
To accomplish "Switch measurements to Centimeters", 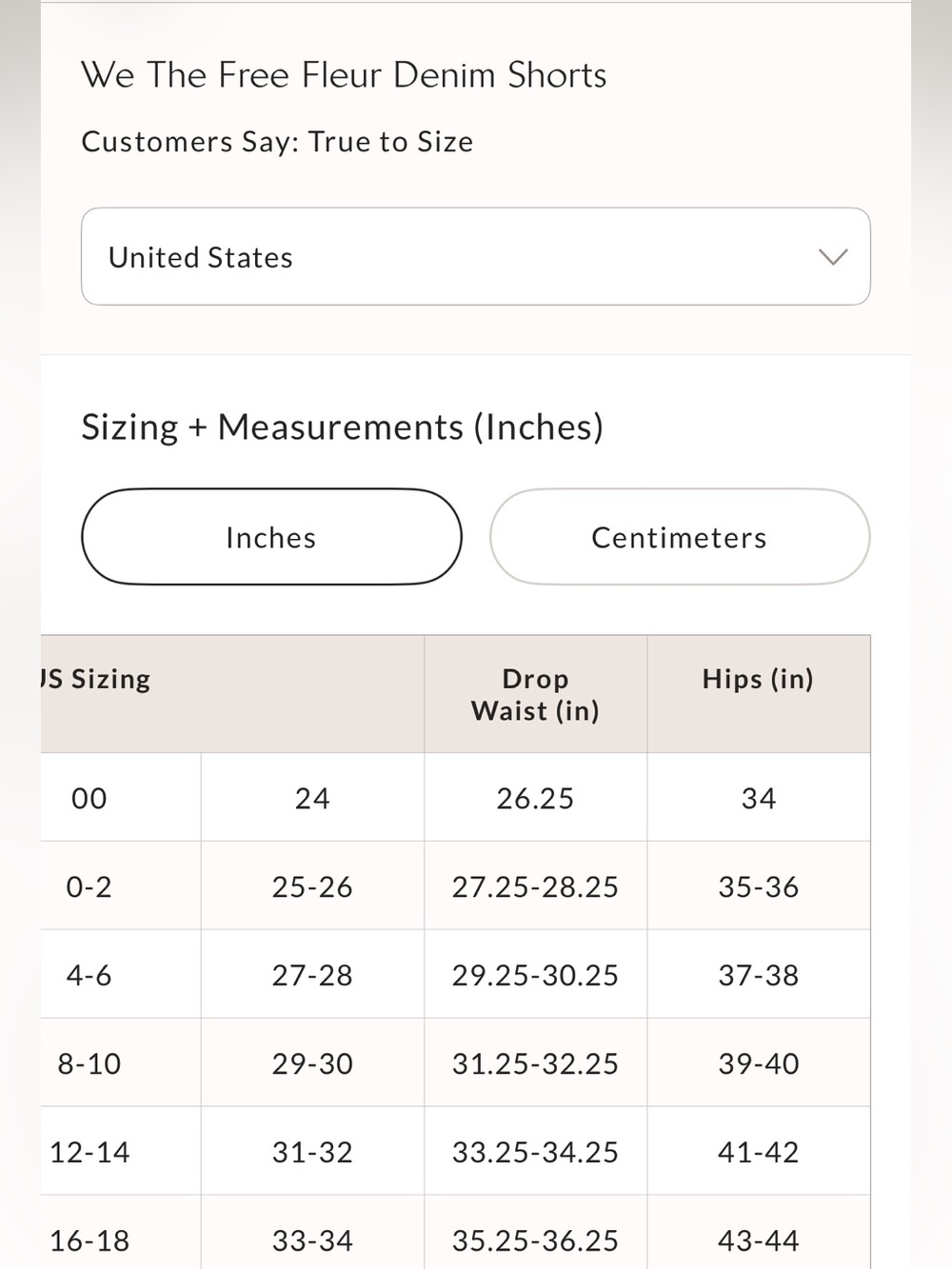I will (680, 537).
